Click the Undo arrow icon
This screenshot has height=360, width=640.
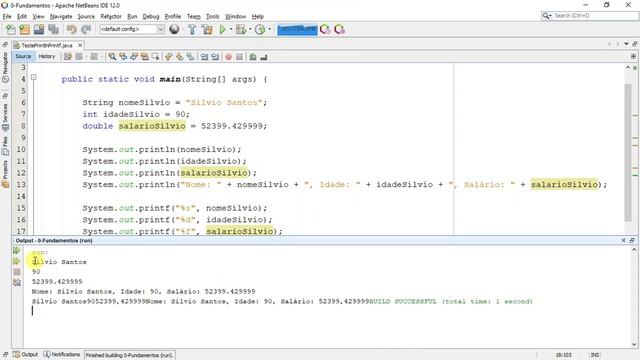click(71, 29)
